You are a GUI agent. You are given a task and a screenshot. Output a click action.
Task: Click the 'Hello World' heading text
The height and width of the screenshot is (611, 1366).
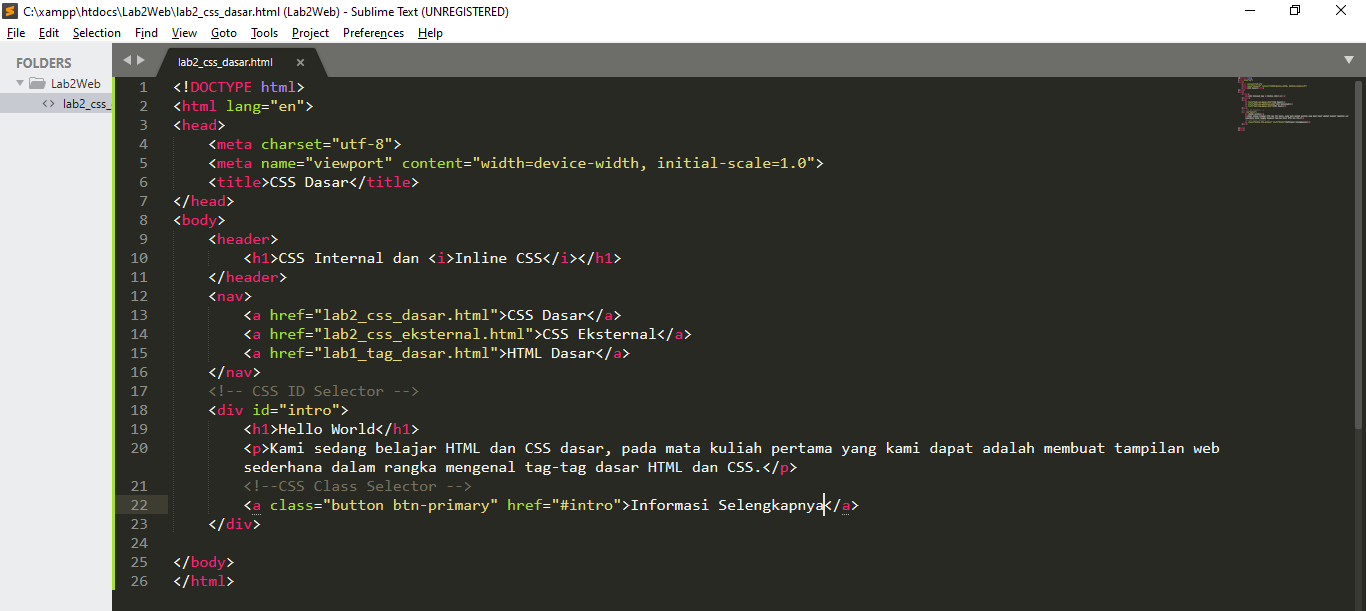click(x=327, y=429)
